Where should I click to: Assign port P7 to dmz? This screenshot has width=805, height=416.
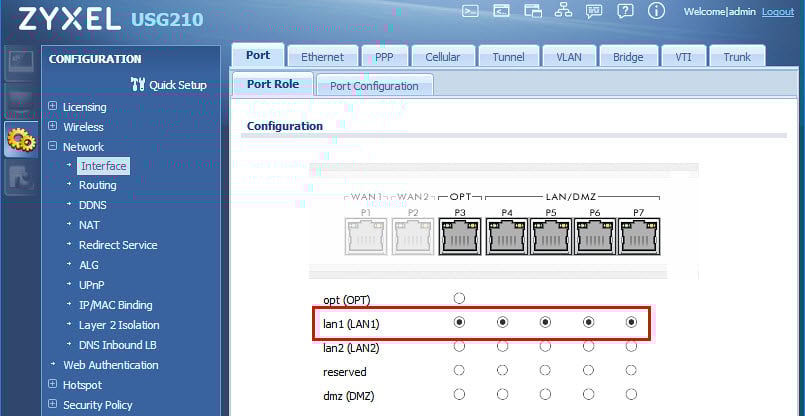631,394
